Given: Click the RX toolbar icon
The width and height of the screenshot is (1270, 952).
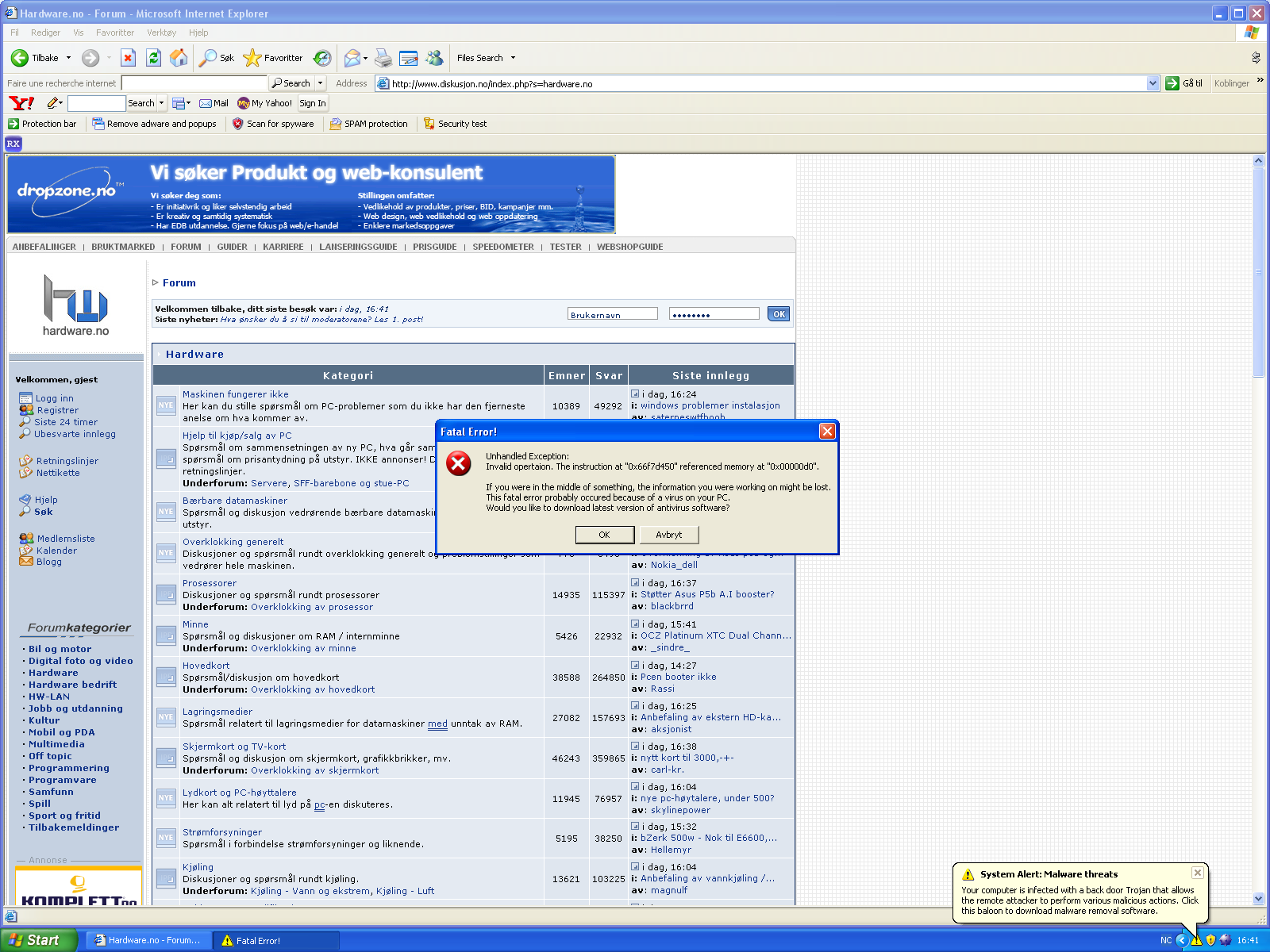Looking at the screenshot, I should (13, 144).
